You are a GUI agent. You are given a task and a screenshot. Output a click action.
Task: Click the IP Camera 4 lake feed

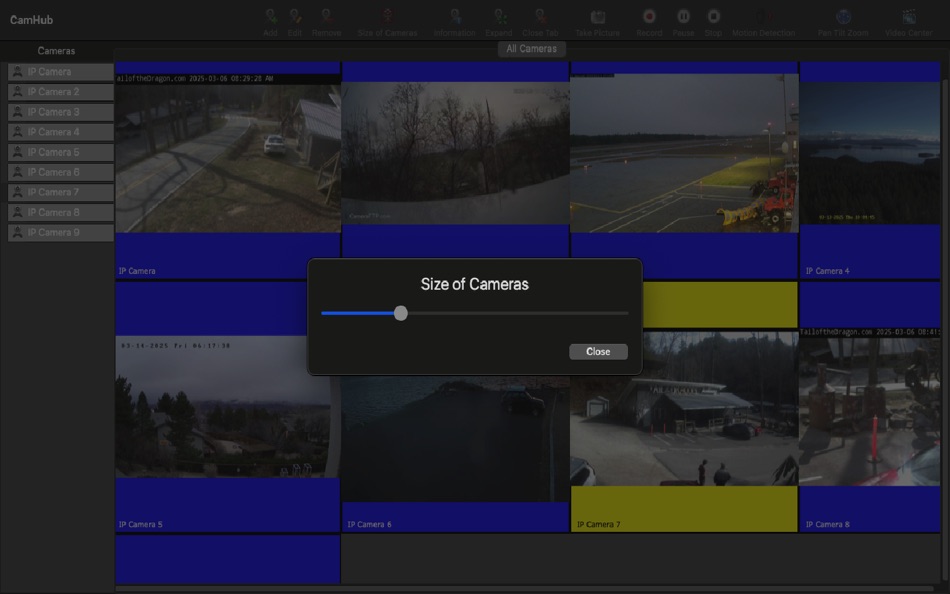click(x=870, y=153)
